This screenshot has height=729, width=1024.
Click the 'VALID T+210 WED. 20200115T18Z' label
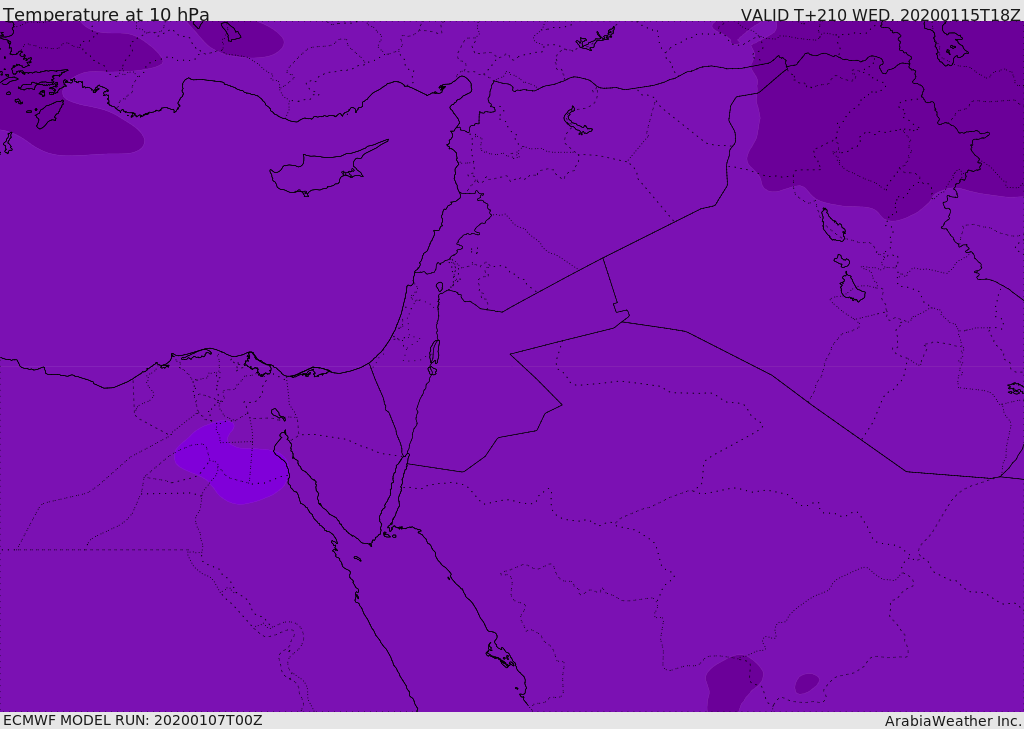(x=880, y=14)
